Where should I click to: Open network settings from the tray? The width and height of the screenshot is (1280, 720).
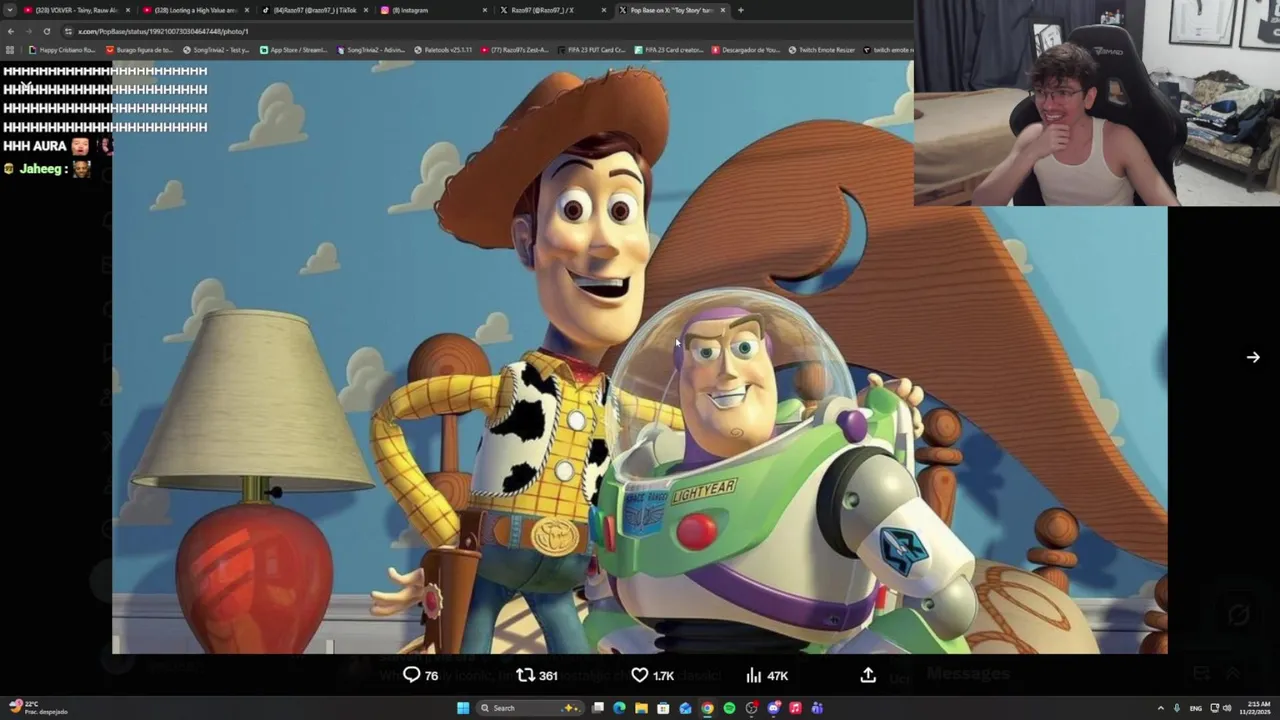click(x=1214, y=708)
